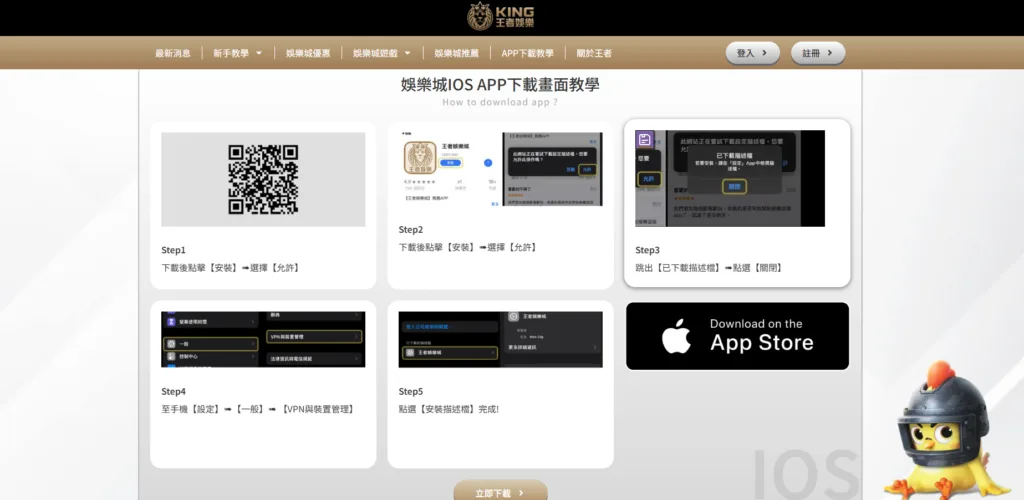Open the Step4 VPN settings screenshot

pos(263,339)
